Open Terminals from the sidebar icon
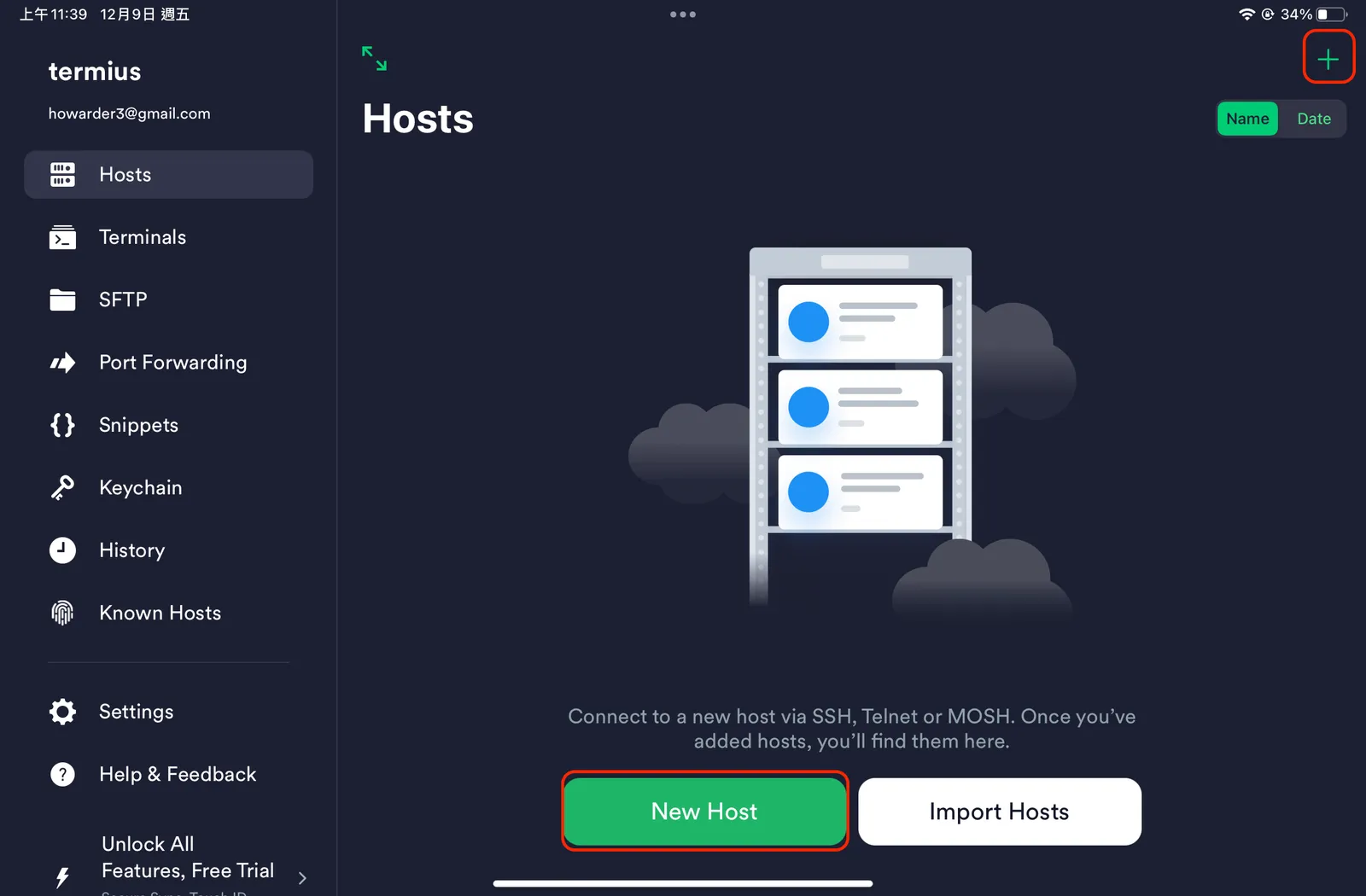The height and width of the screenshot is (896, 1366). click(x=62, y=237)
